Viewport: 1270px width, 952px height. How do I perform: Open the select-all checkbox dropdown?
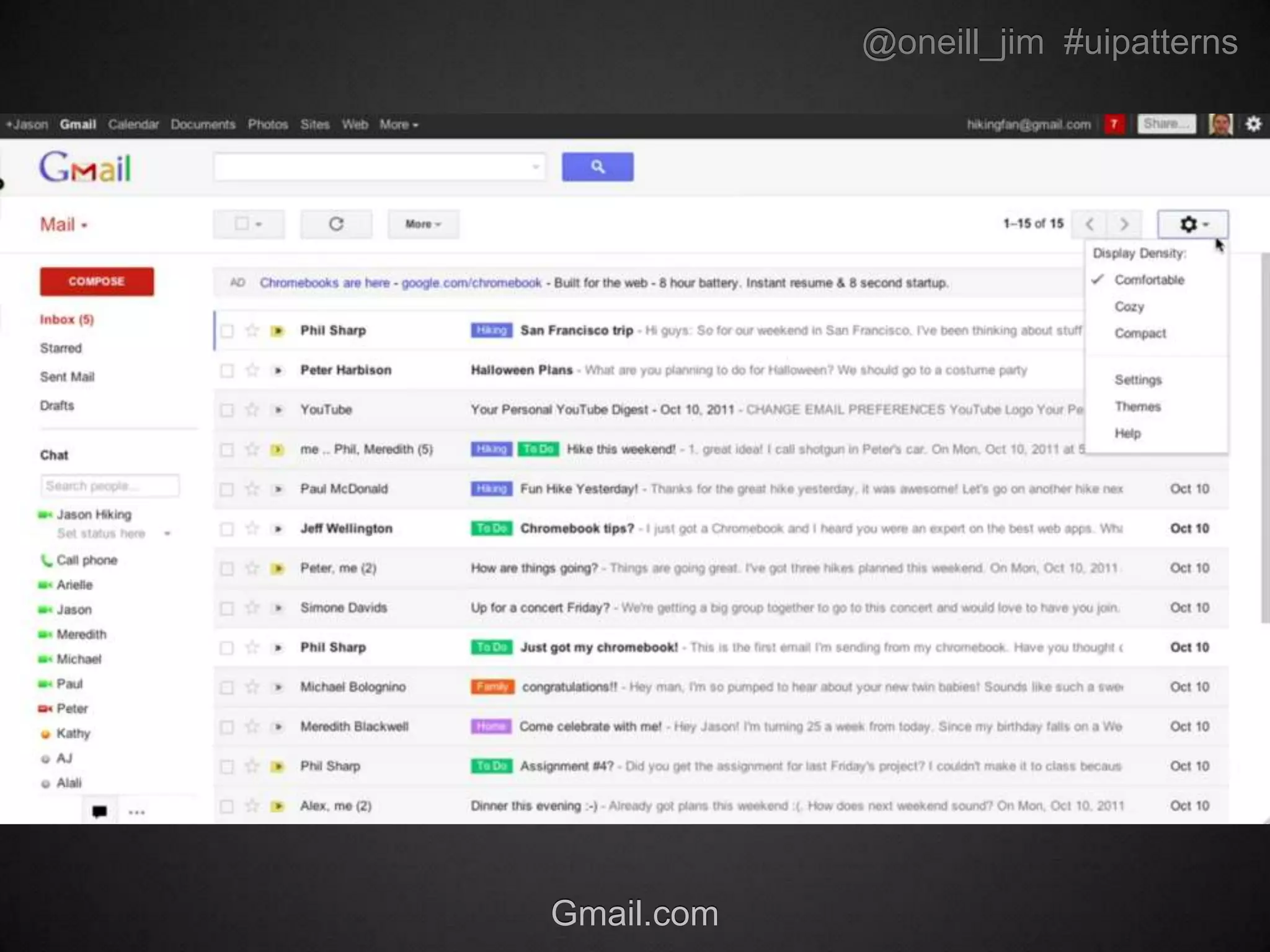(249, 224)
